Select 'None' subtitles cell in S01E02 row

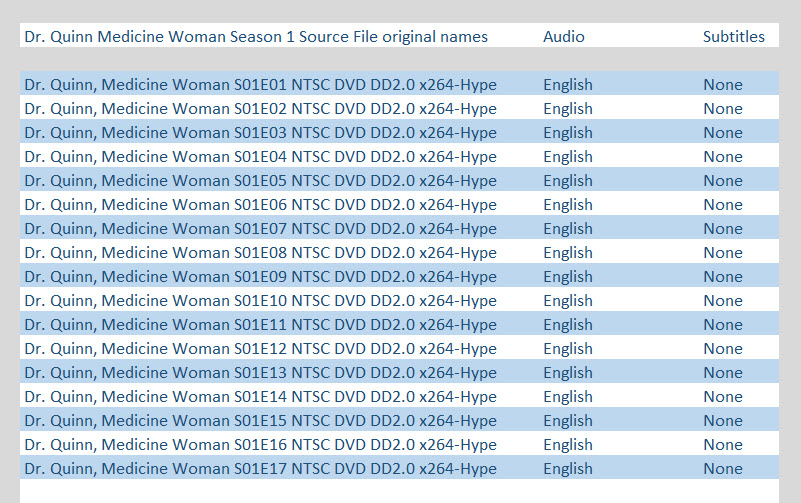coord(723,109)
